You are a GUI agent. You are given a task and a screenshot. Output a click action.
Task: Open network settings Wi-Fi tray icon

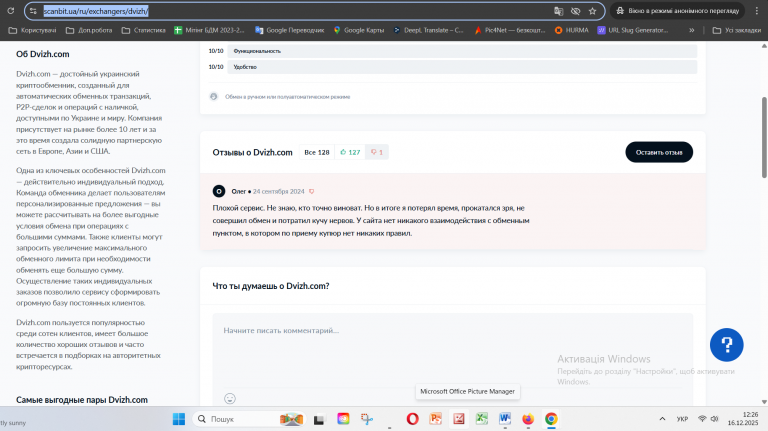click(x=702, y=419)
